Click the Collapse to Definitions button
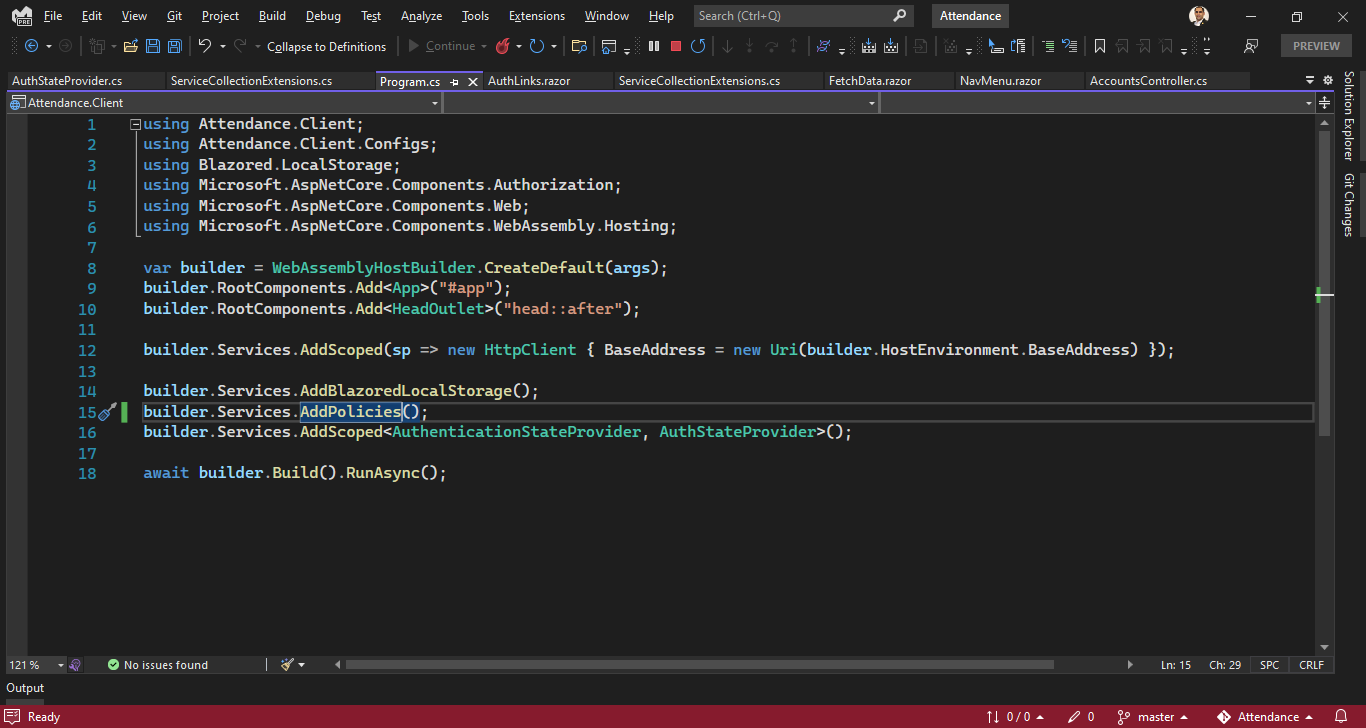 point(327,46)
